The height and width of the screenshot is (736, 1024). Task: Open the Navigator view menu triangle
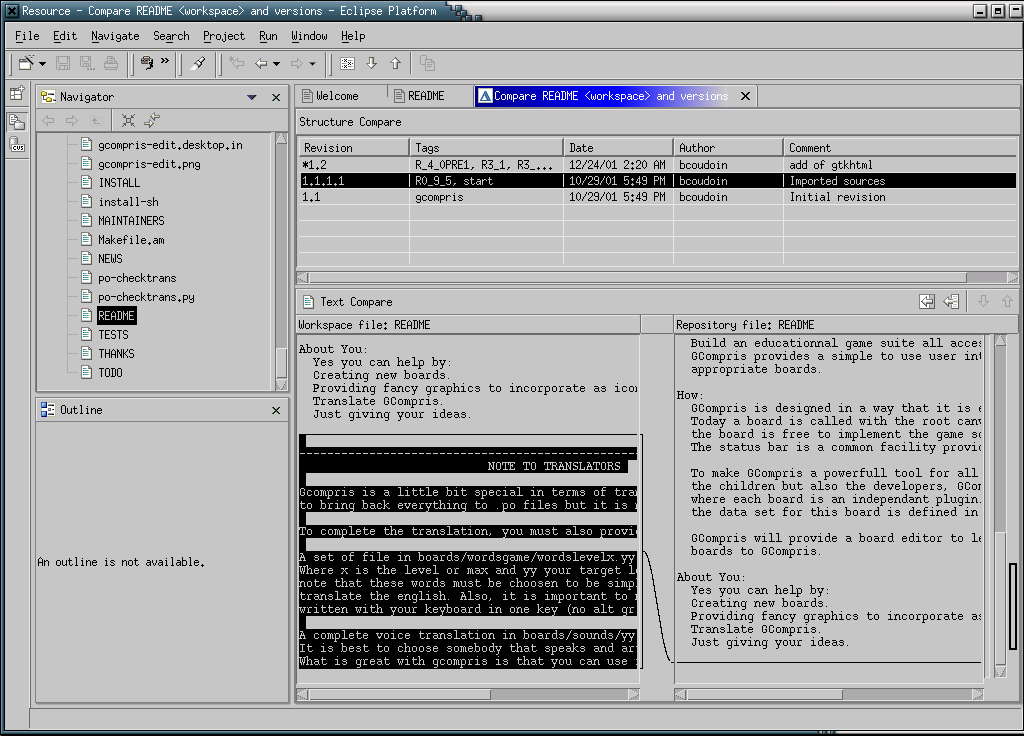251,97
